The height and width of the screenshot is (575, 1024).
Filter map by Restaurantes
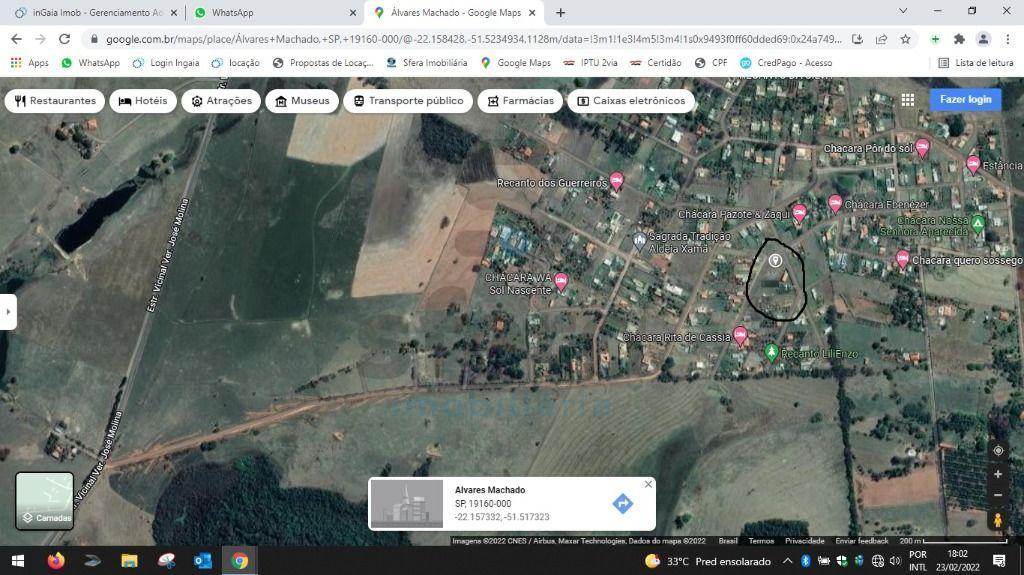(x=56, y=101)
